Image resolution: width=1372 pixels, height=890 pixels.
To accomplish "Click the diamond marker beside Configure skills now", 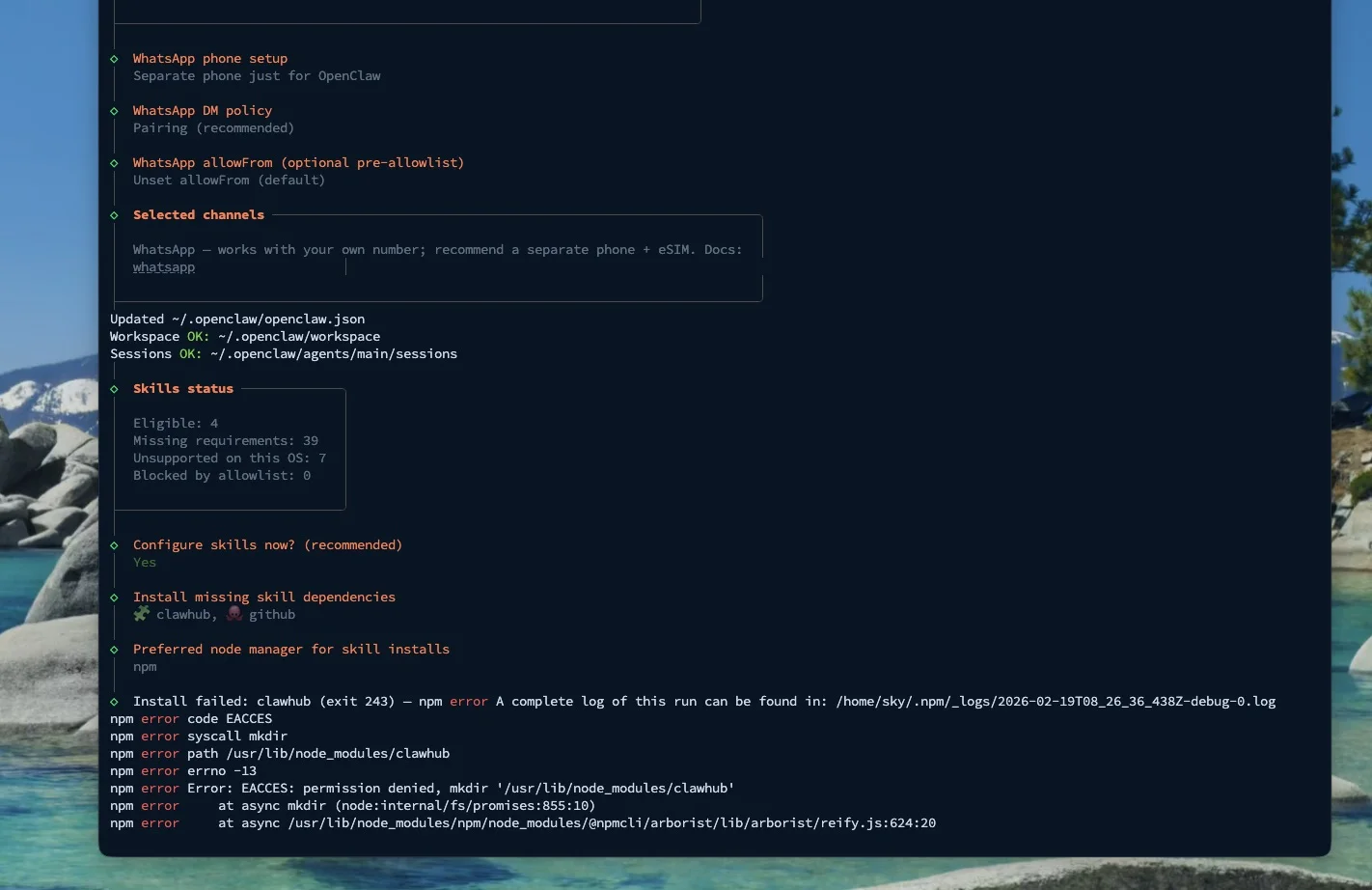I will [x=114, y=545].
